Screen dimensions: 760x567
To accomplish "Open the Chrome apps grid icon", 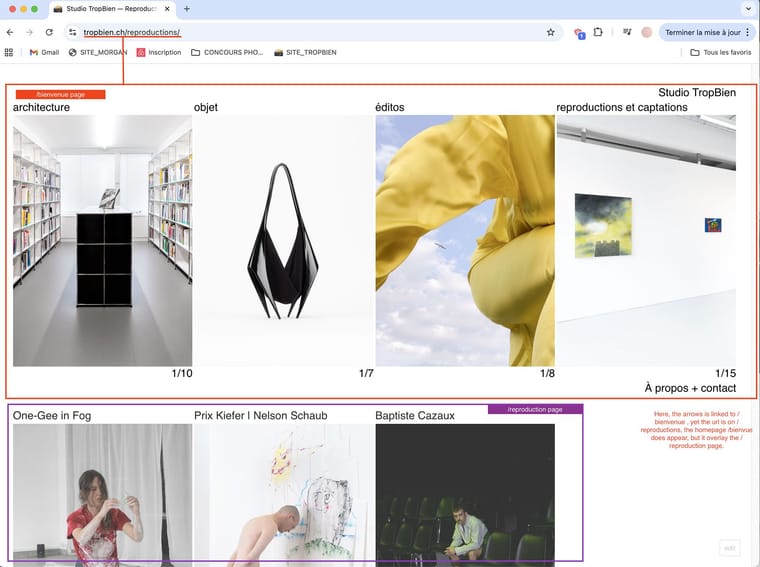I will (x=9, y=52).
